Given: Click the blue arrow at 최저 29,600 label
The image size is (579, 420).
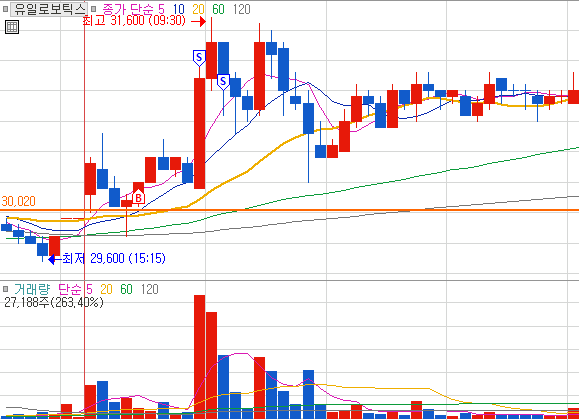Looking at the screenshot, I should click(x=55, y=259).
